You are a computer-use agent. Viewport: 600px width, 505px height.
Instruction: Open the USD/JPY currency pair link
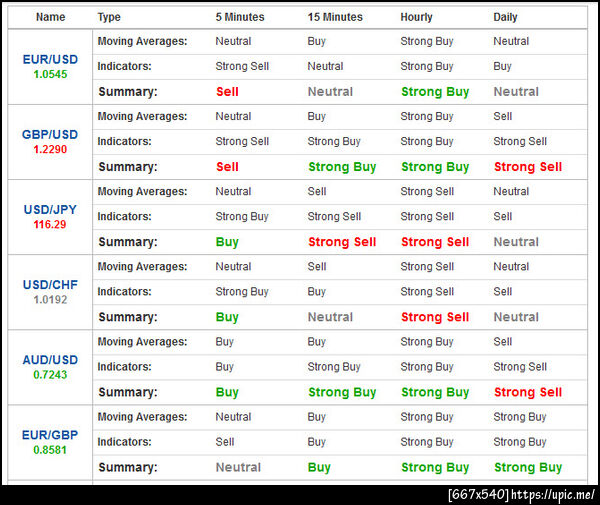(x=50, y=210)
